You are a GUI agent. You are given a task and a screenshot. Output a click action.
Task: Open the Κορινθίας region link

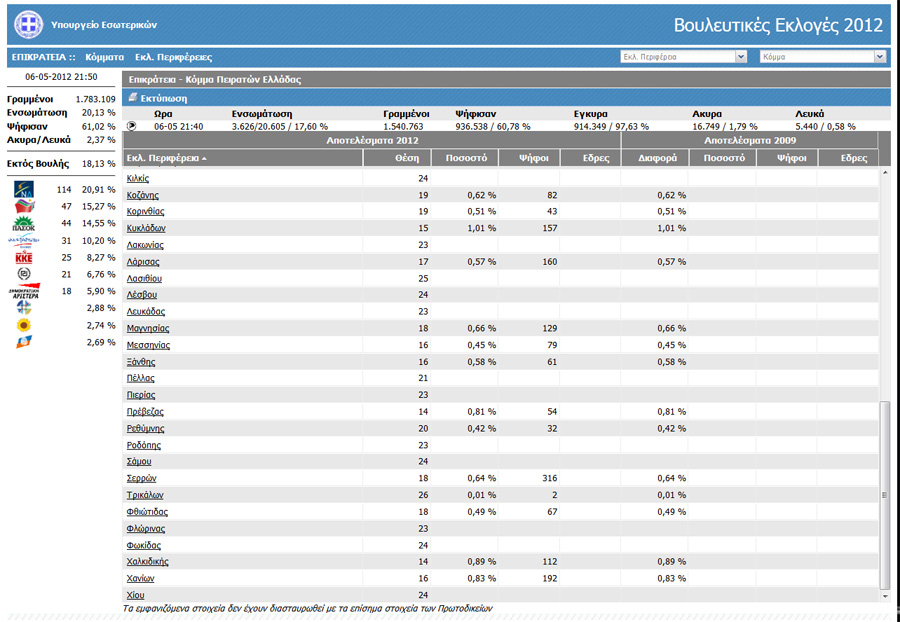145,211
